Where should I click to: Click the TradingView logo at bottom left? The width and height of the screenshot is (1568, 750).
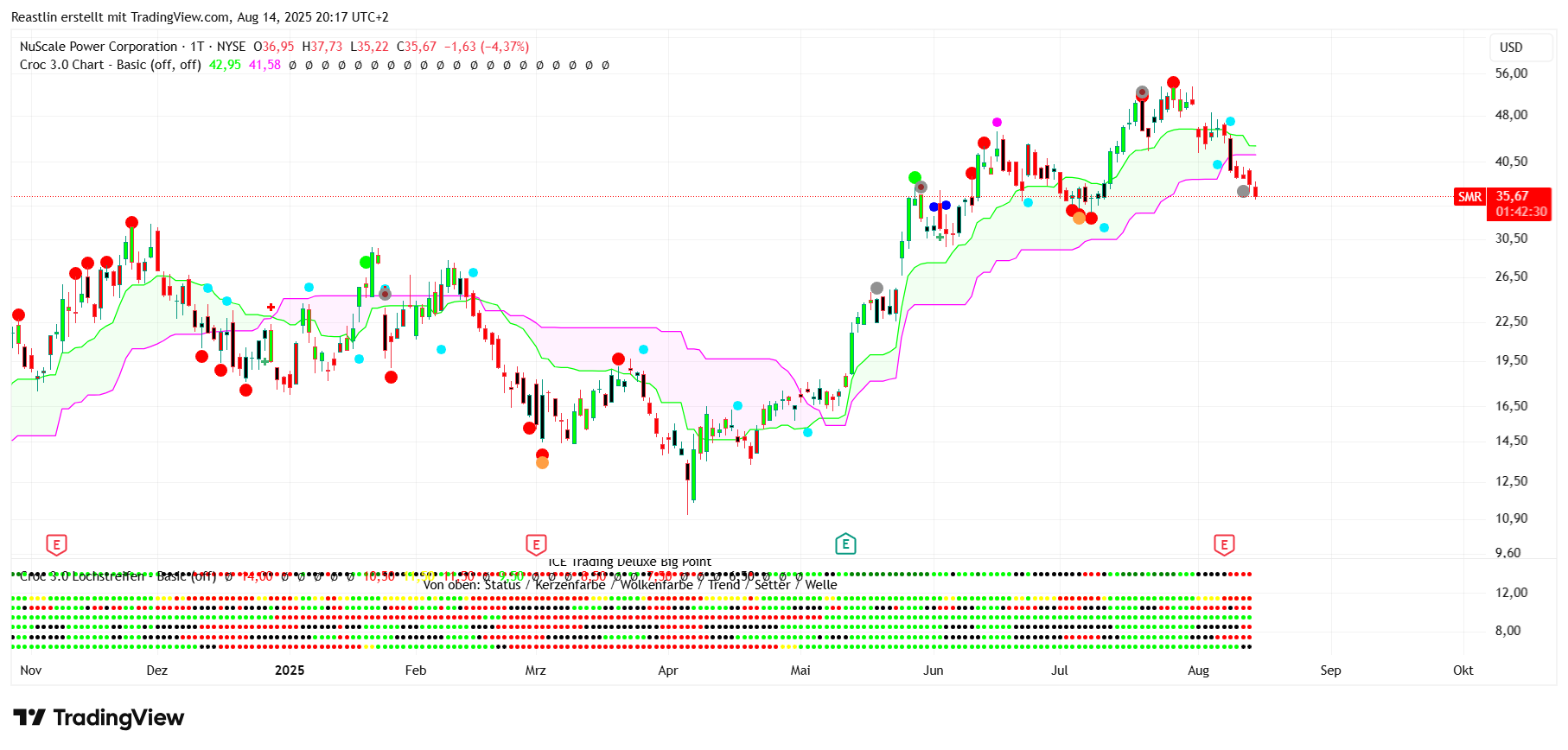[99, 718]
